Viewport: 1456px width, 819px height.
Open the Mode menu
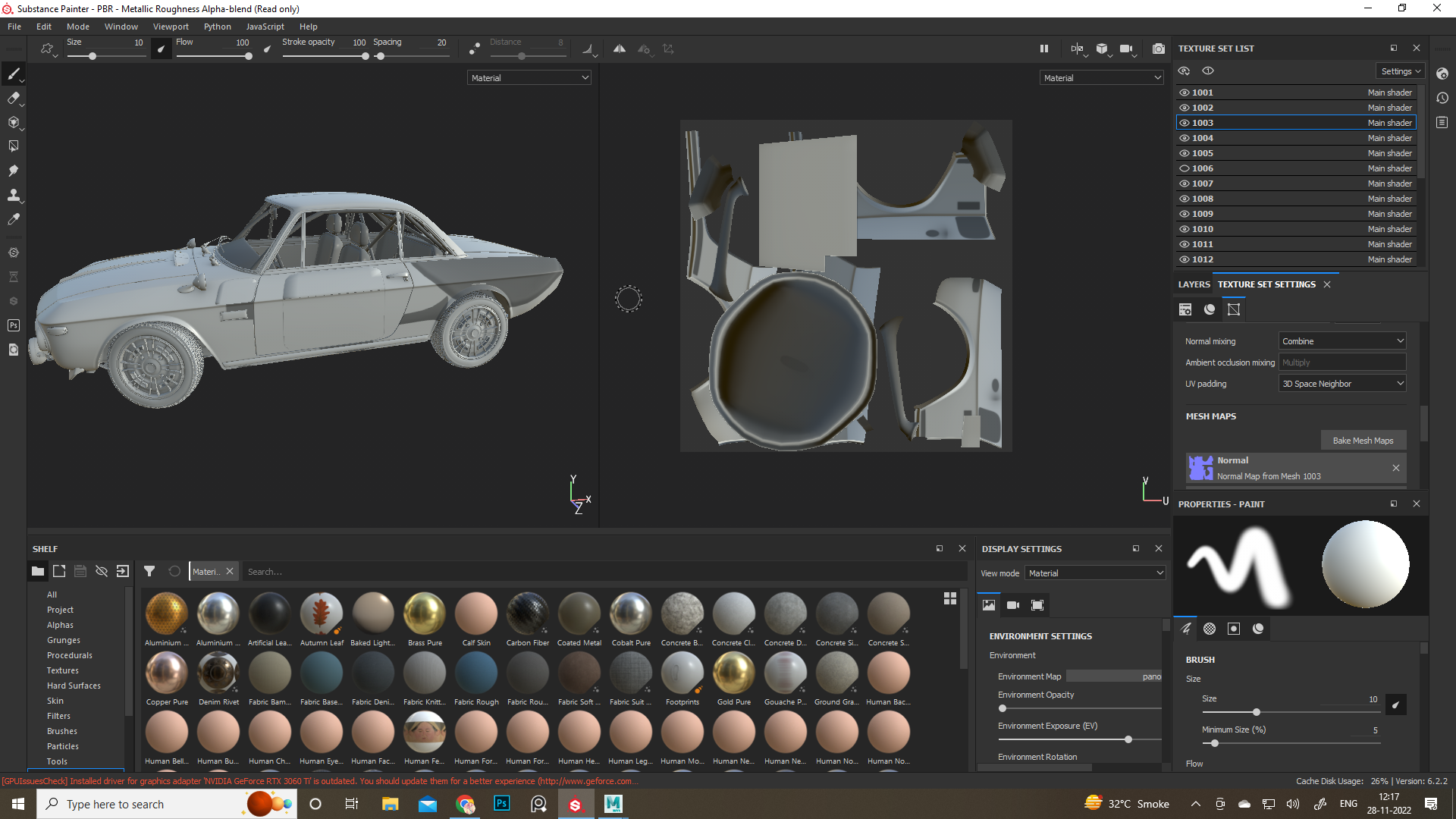tap(78, 27)
